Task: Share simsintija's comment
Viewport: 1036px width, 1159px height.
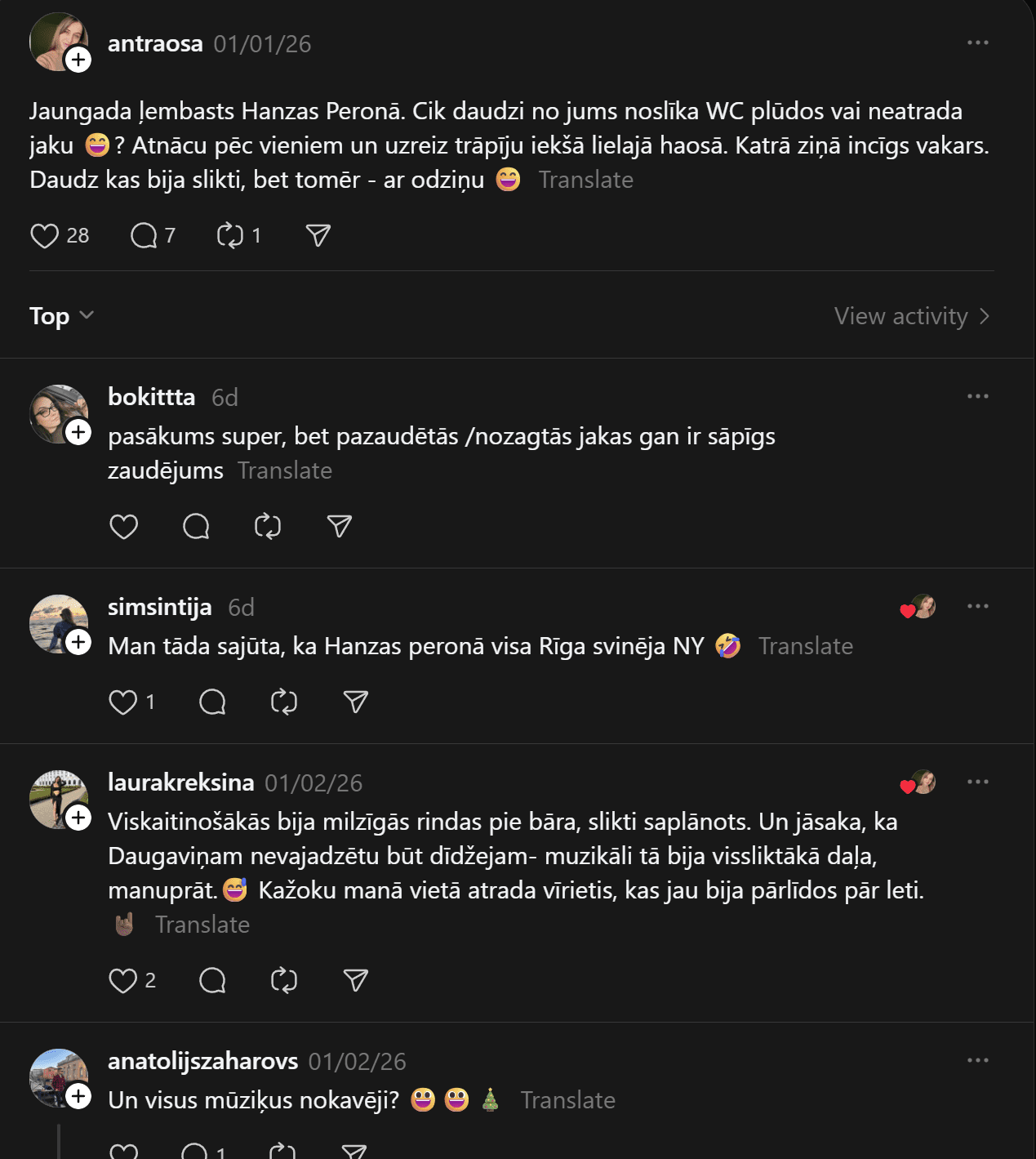Action: [x=356, y=702]
